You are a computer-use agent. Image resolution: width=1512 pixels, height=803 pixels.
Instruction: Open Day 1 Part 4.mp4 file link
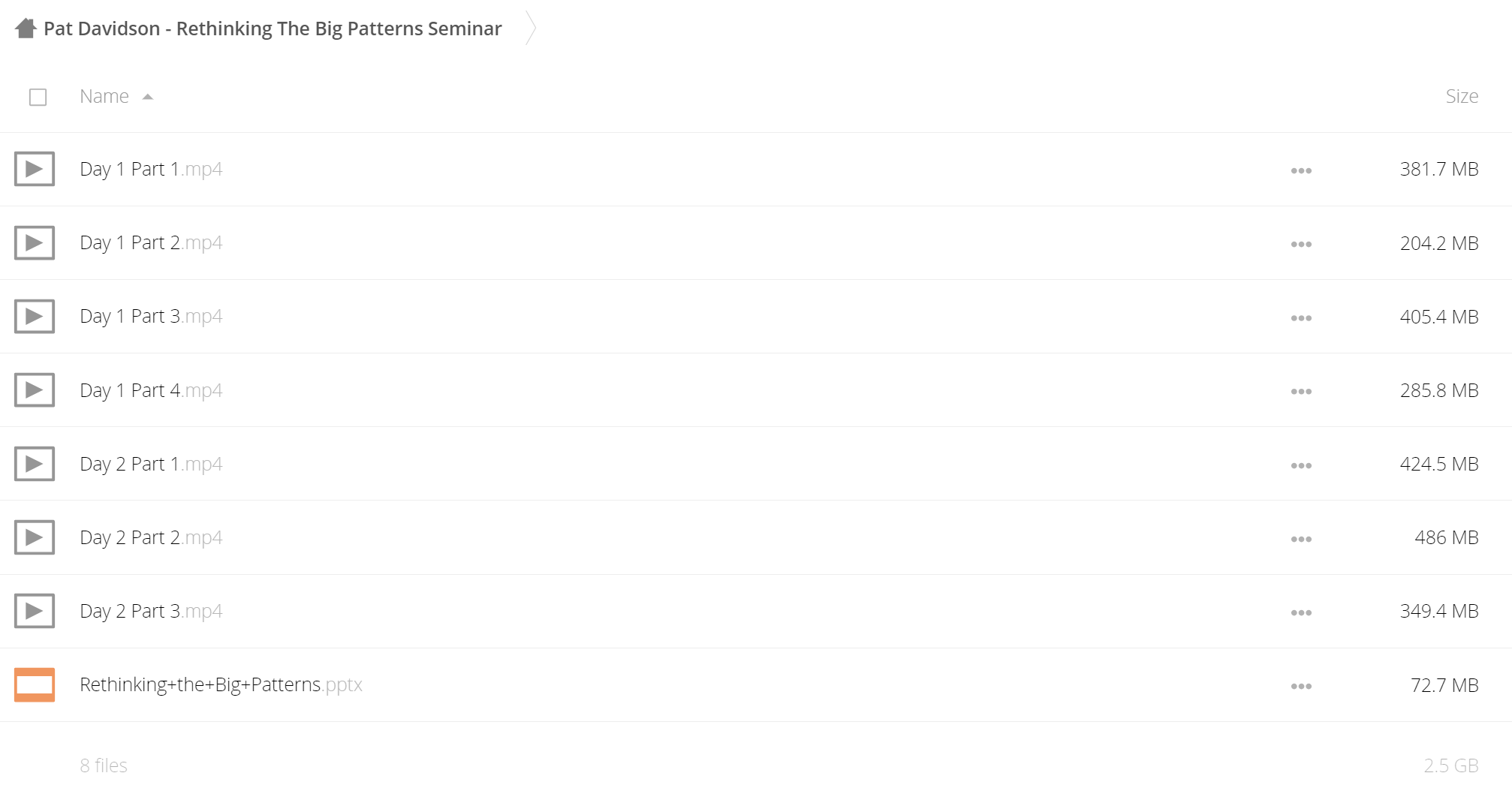[x=151, y=390]
